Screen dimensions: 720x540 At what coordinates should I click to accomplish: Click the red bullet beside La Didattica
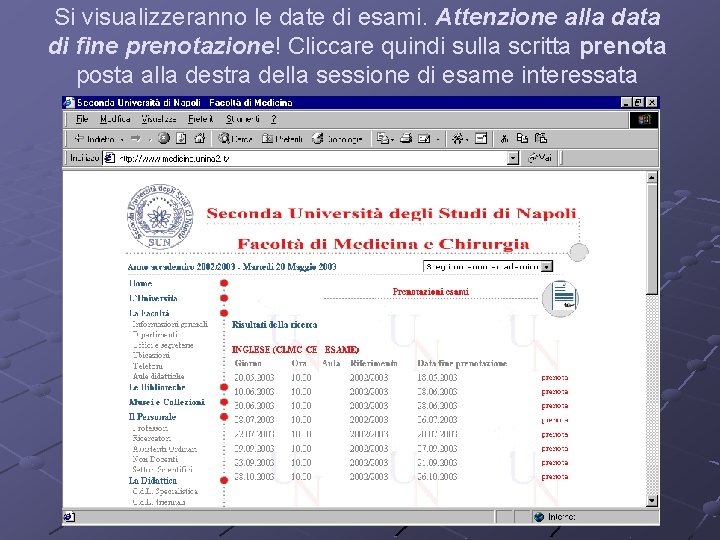tap(224, 480)
